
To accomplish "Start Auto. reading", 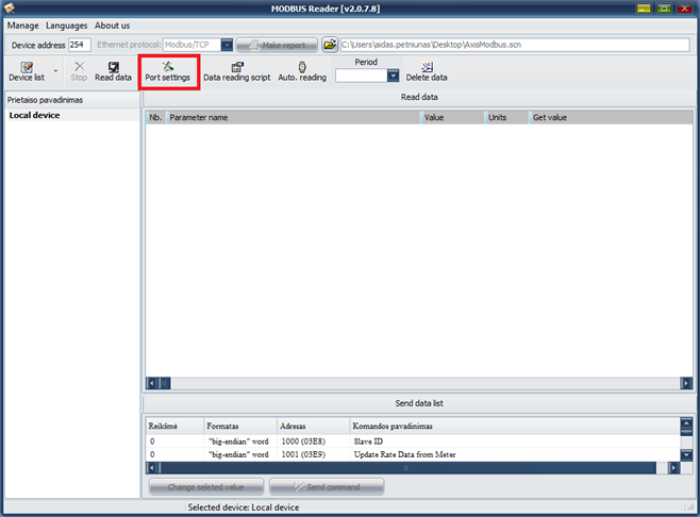I will [302, 70].
